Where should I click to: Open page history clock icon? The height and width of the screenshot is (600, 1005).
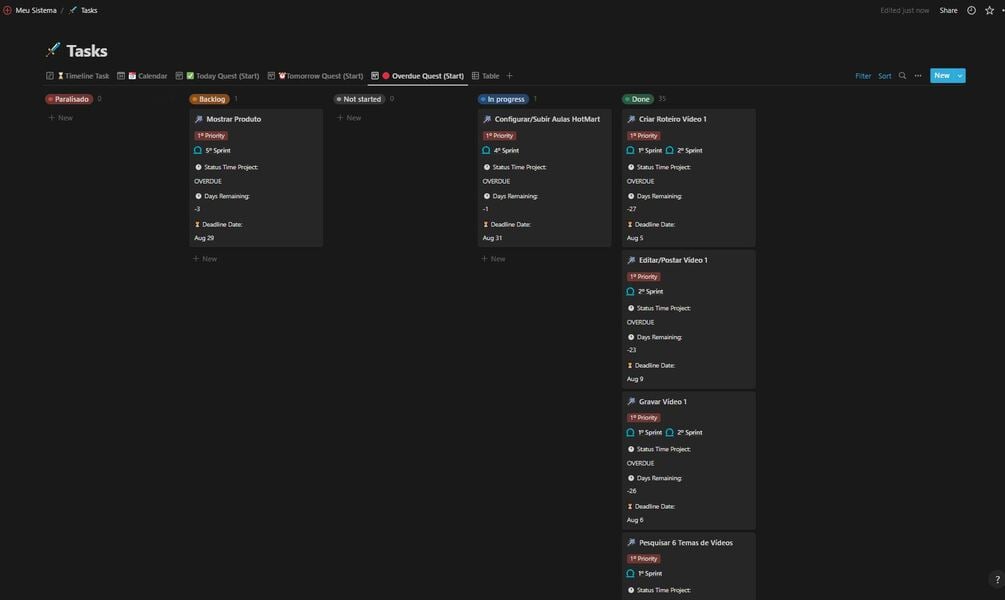[x=971, y=10]
